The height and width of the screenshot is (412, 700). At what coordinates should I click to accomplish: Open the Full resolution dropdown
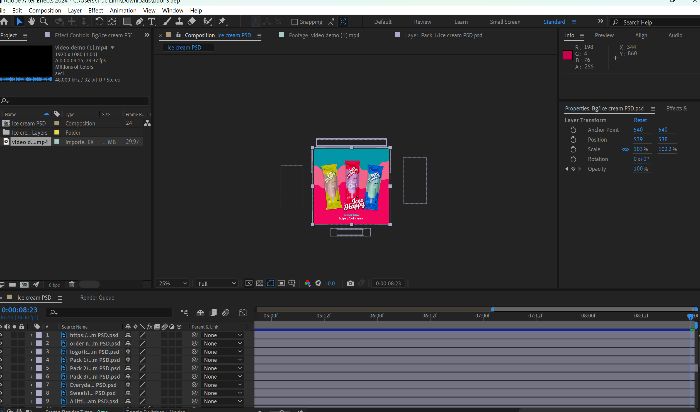click(217, 283)
